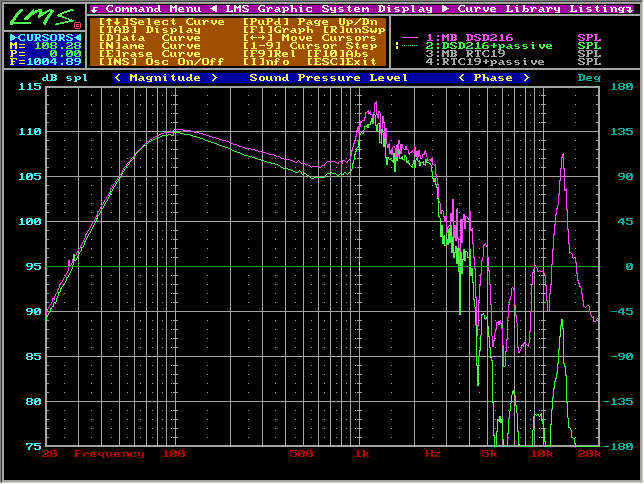
Task: Select curve 4: RTC19+passive
Action: coord(485,62)
